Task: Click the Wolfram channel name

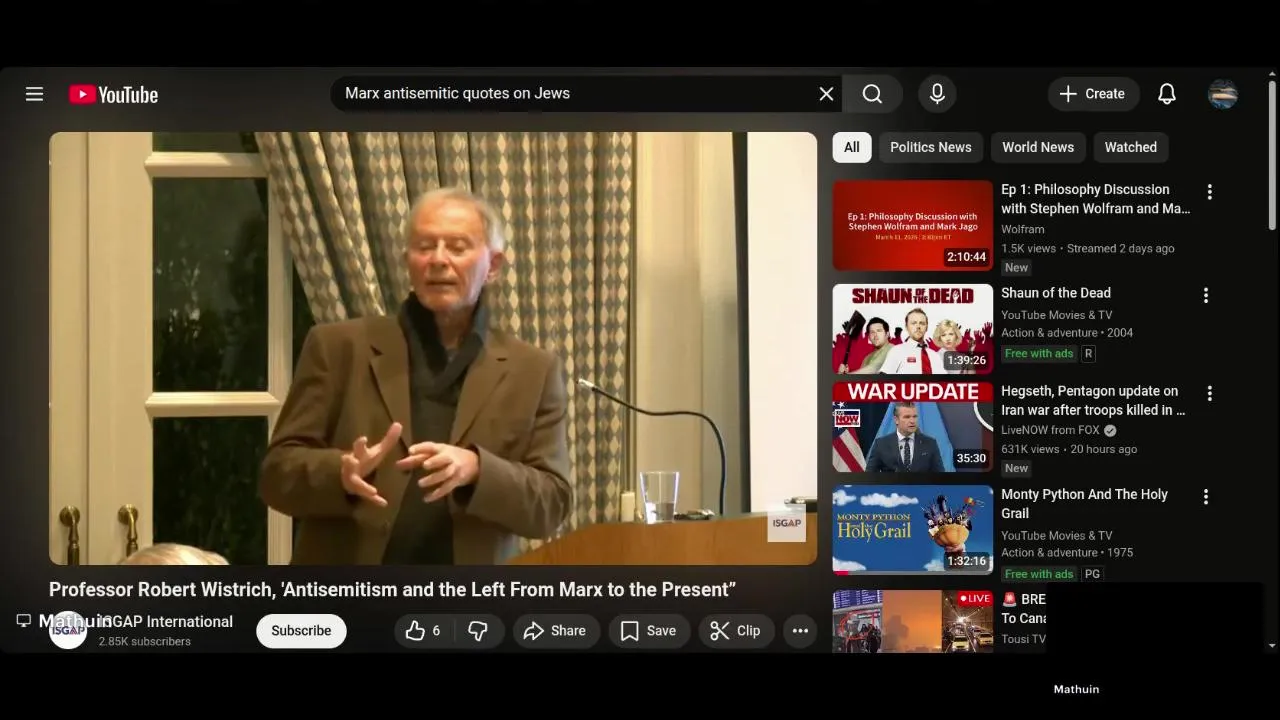Action: (1022, 229)
